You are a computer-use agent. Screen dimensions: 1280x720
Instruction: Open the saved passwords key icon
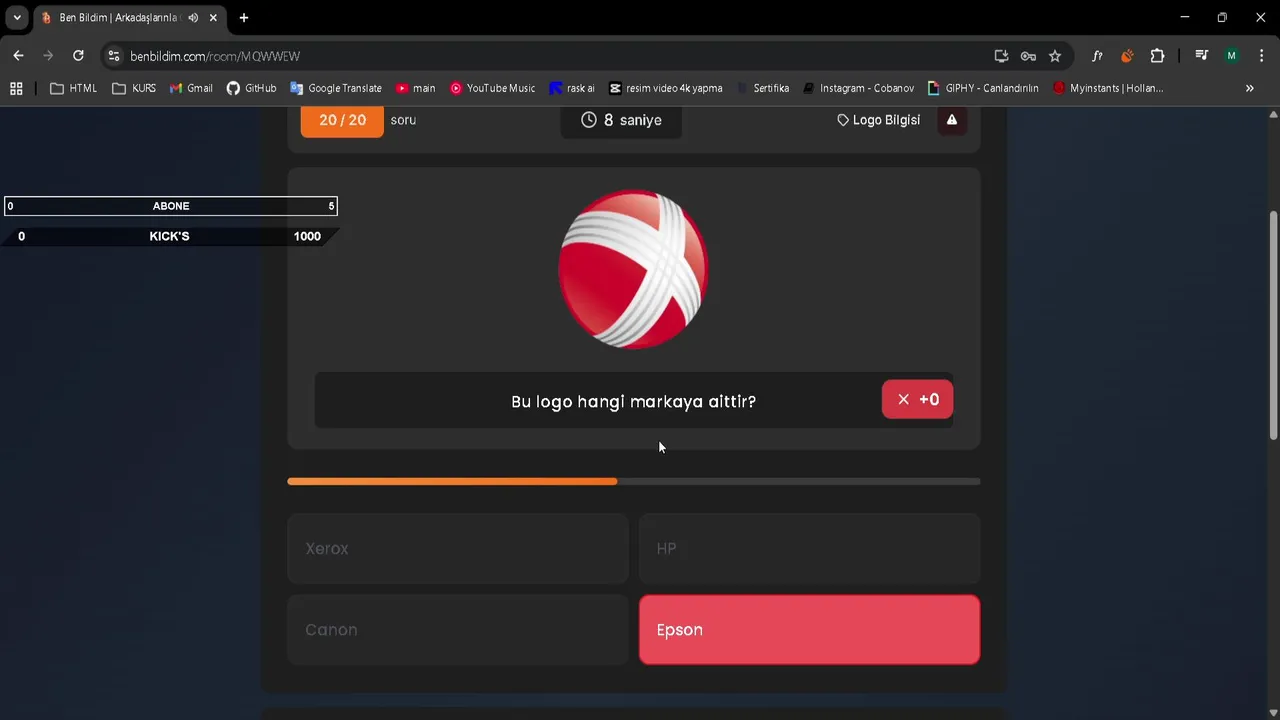[1028, 56]
